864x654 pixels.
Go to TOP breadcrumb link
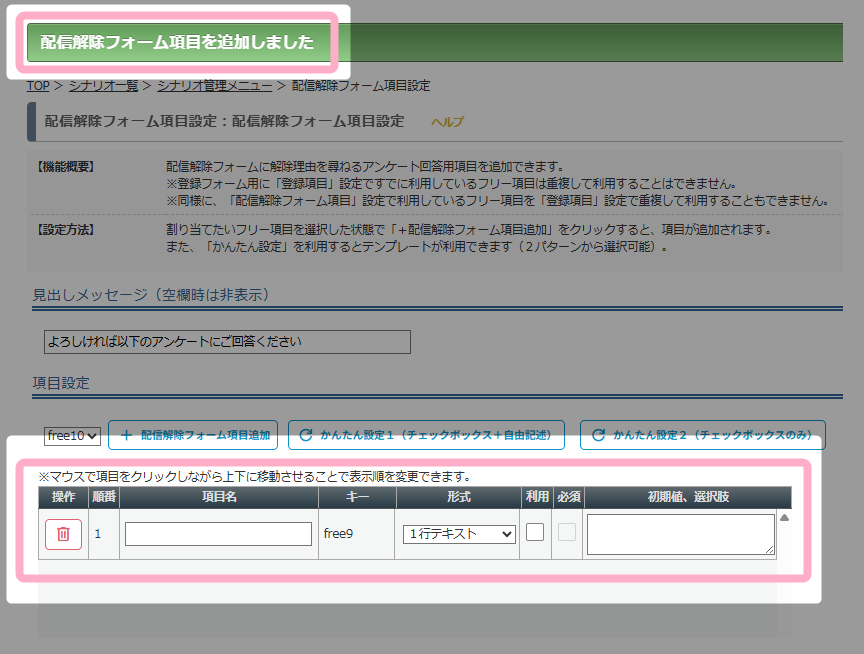(x=38, y=86)
